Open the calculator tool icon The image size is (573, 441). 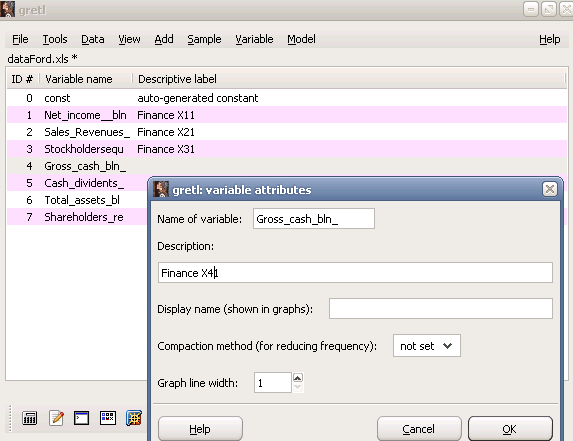point(30,418)
